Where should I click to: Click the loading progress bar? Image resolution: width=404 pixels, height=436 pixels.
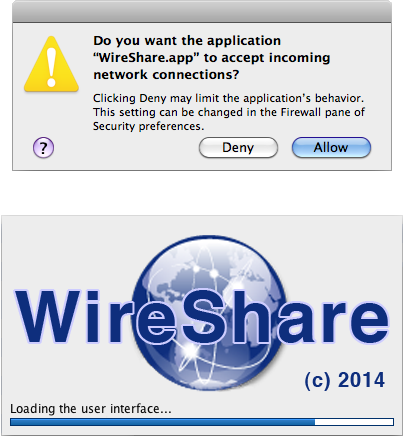coord(202,422)
